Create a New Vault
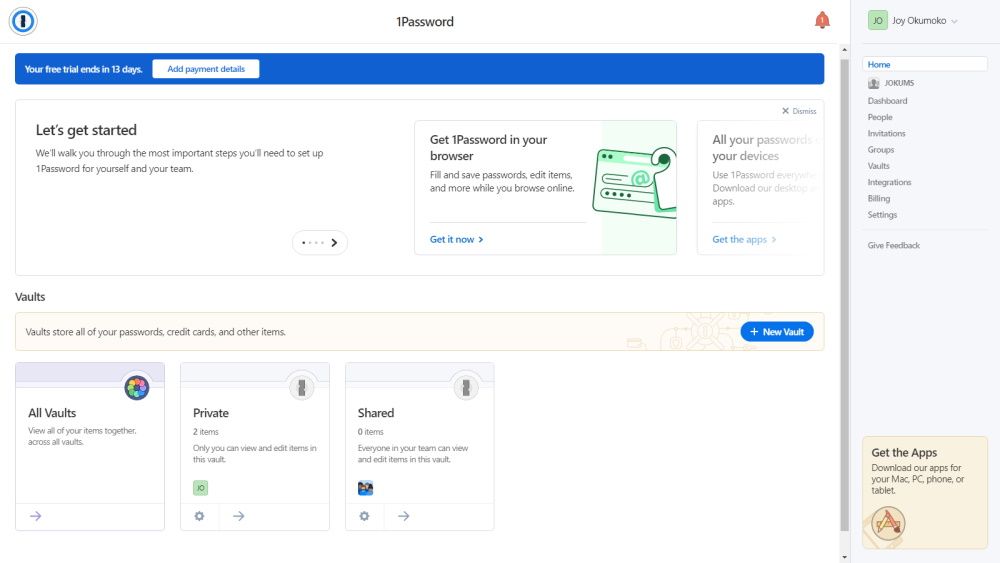Viewport: 1000px width, 563px height. pos(776,332)
